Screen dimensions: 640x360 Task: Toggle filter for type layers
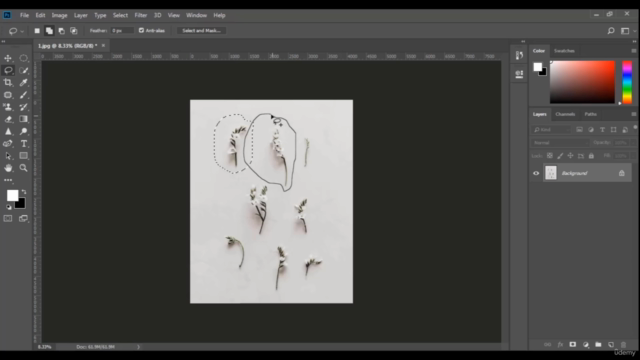(x=602, y=129)
